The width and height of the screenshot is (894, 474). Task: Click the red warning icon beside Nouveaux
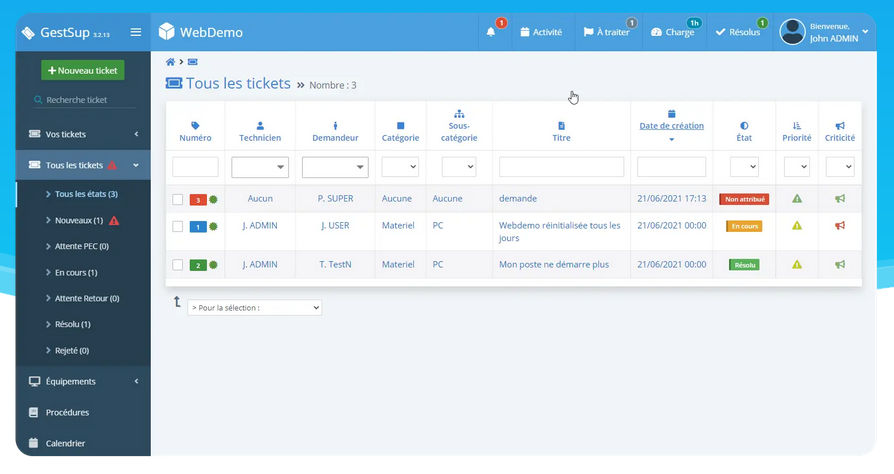[114, 220]
